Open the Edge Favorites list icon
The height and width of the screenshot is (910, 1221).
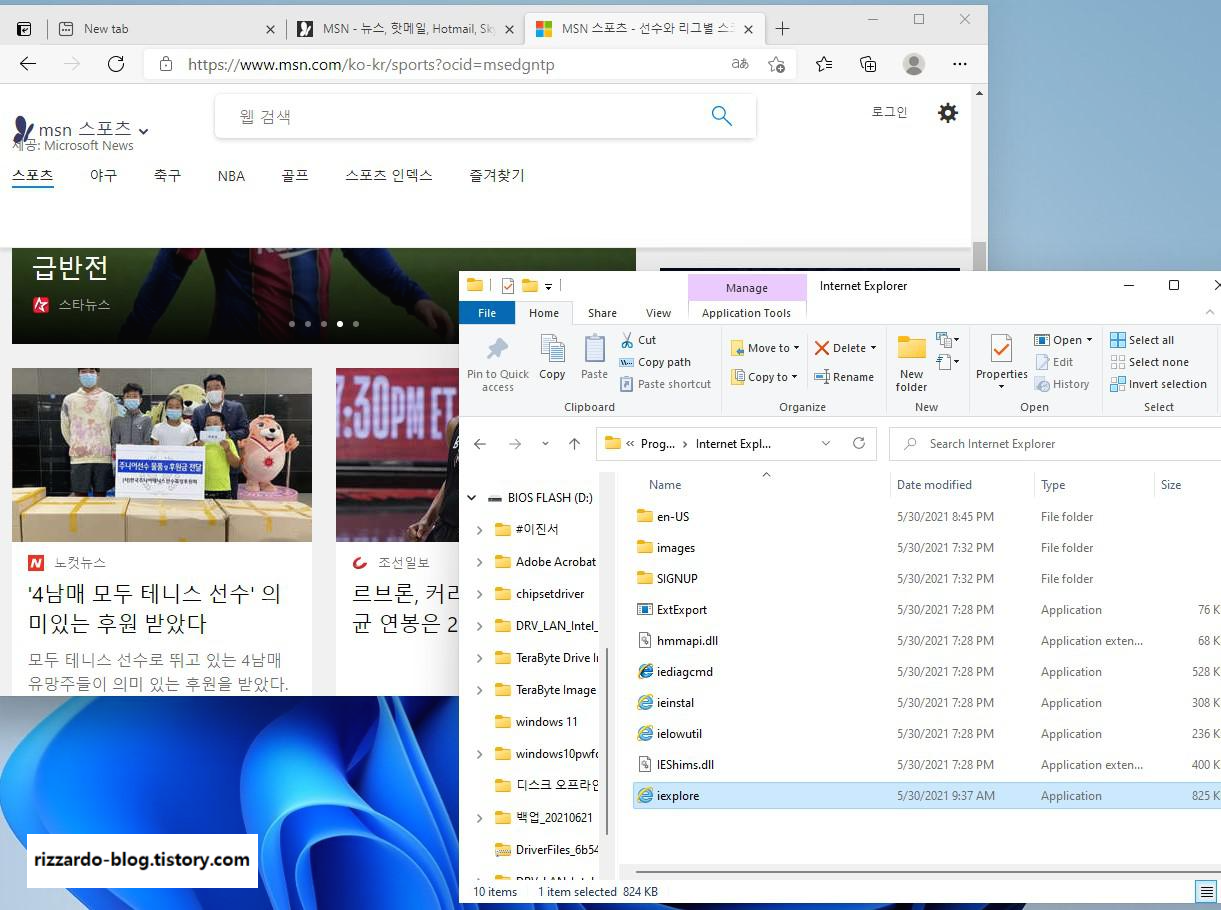[x=824, y=64]
